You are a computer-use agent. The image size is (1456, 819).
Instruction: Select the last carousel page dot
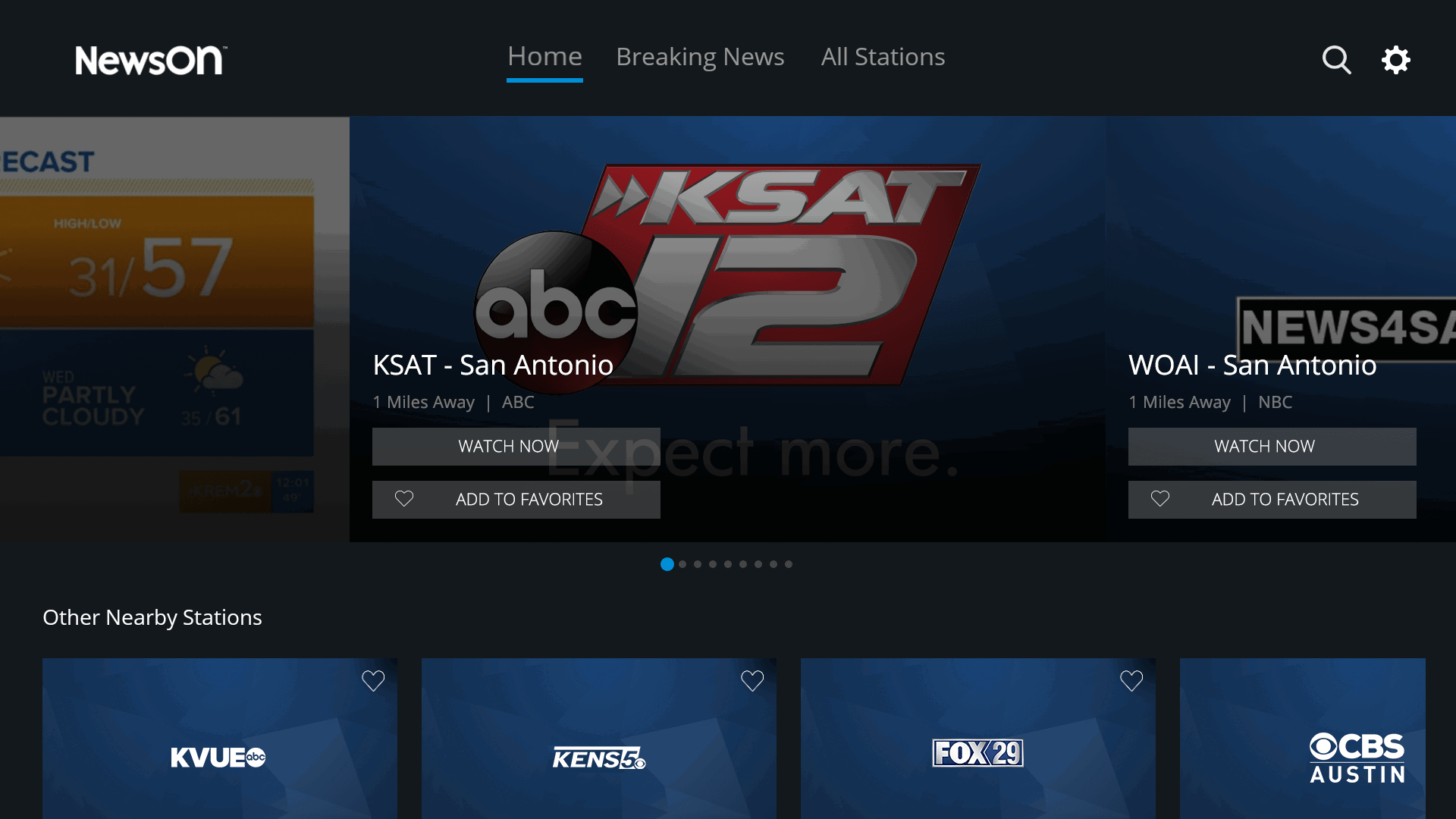789,564
